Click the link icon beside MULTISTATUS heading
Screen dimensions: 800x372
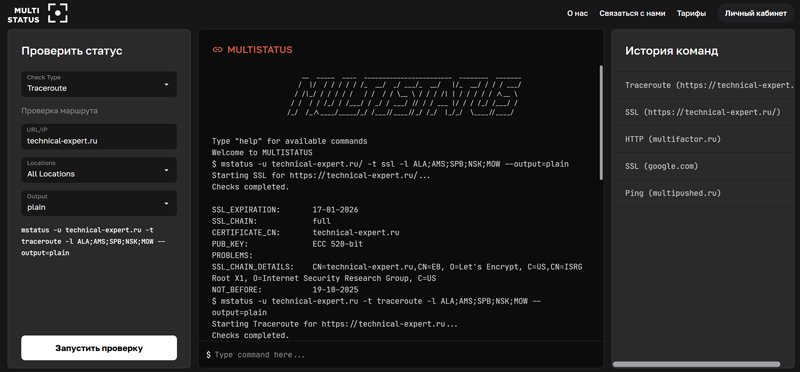pyautogui.click(x=217, y=50)
